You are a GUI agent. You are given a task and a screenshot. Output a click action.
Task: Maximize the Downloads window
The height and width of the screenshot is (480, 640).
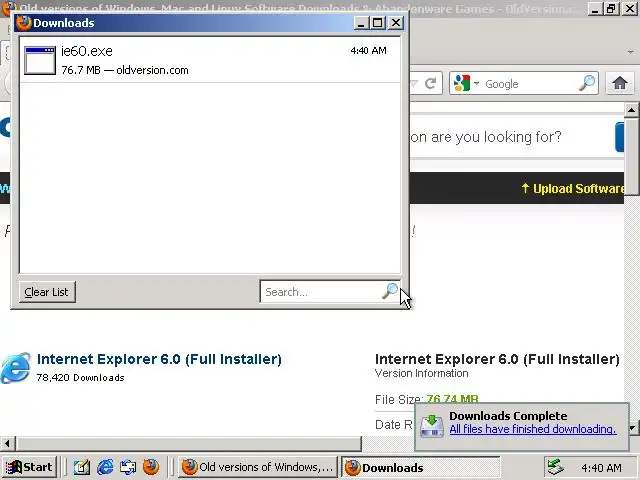[x=378, y=23]
